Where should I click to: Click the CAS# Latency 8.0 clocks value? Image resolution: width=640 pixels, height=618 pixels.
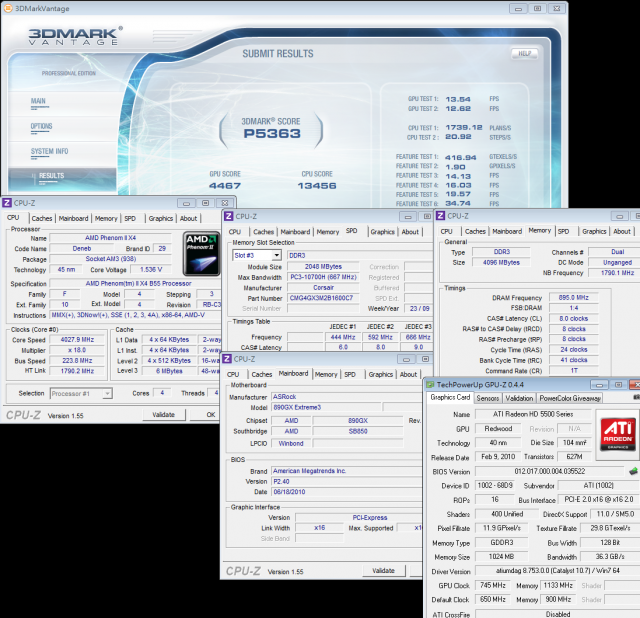tap(573, 318)
